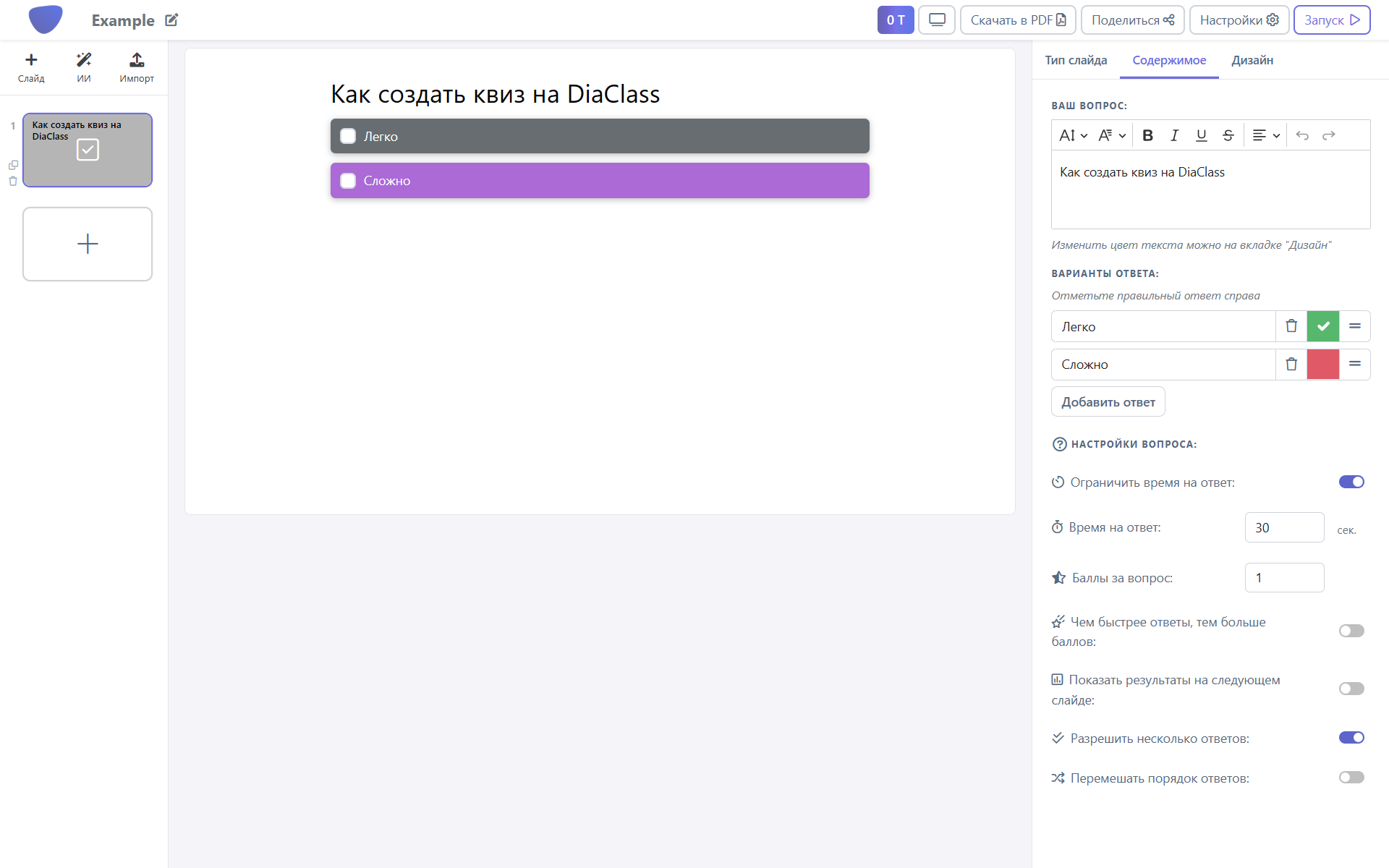Viewport: 1389px width, 868px height.
Task: Click the slide heading Как создать квиз на DiaClass
Action: pos(495,94)
